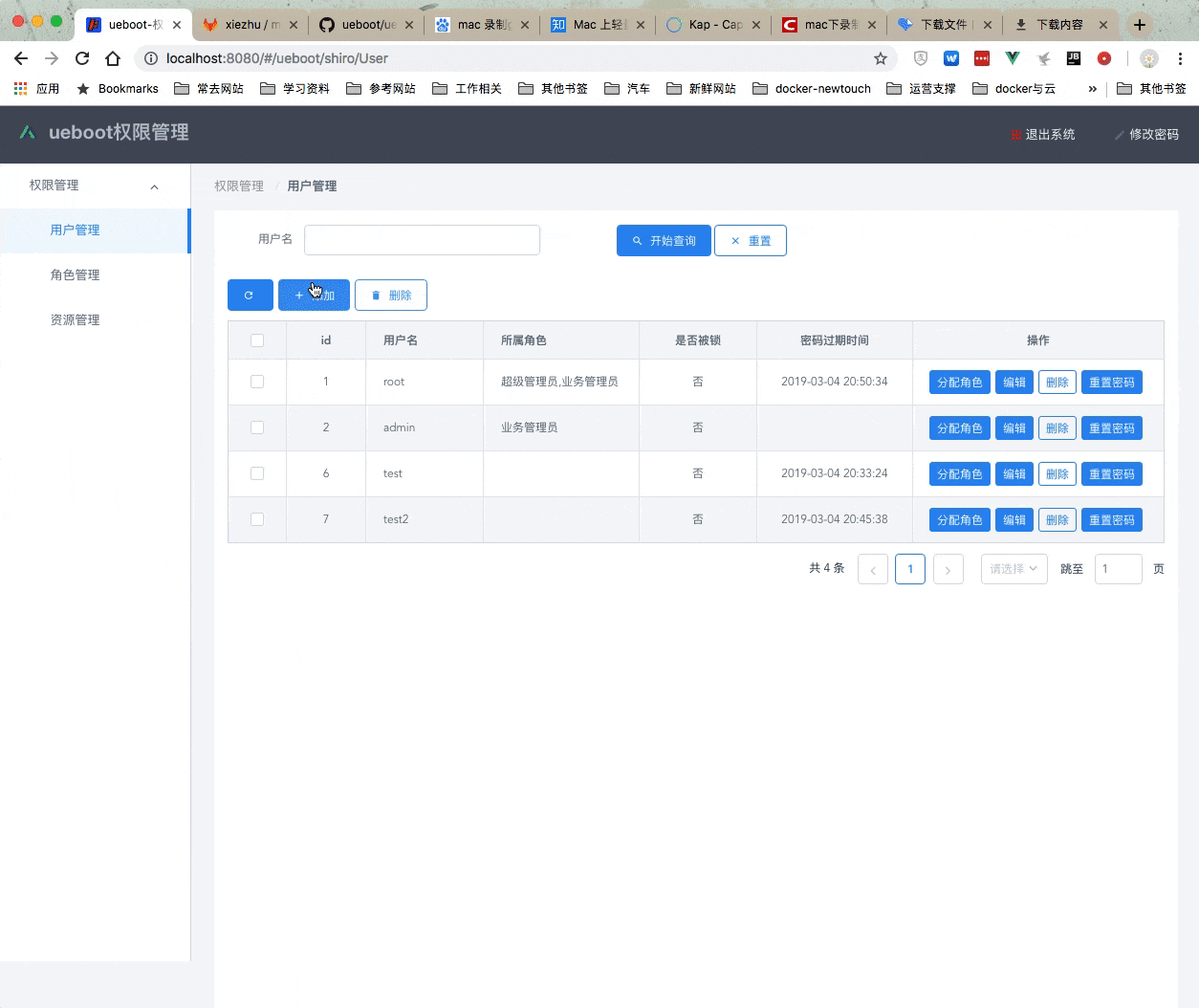Click 重置密码 for test2 user
Image resolution: width=1199 pixels, height=1008 pixels.
(x=1112, y=520)
